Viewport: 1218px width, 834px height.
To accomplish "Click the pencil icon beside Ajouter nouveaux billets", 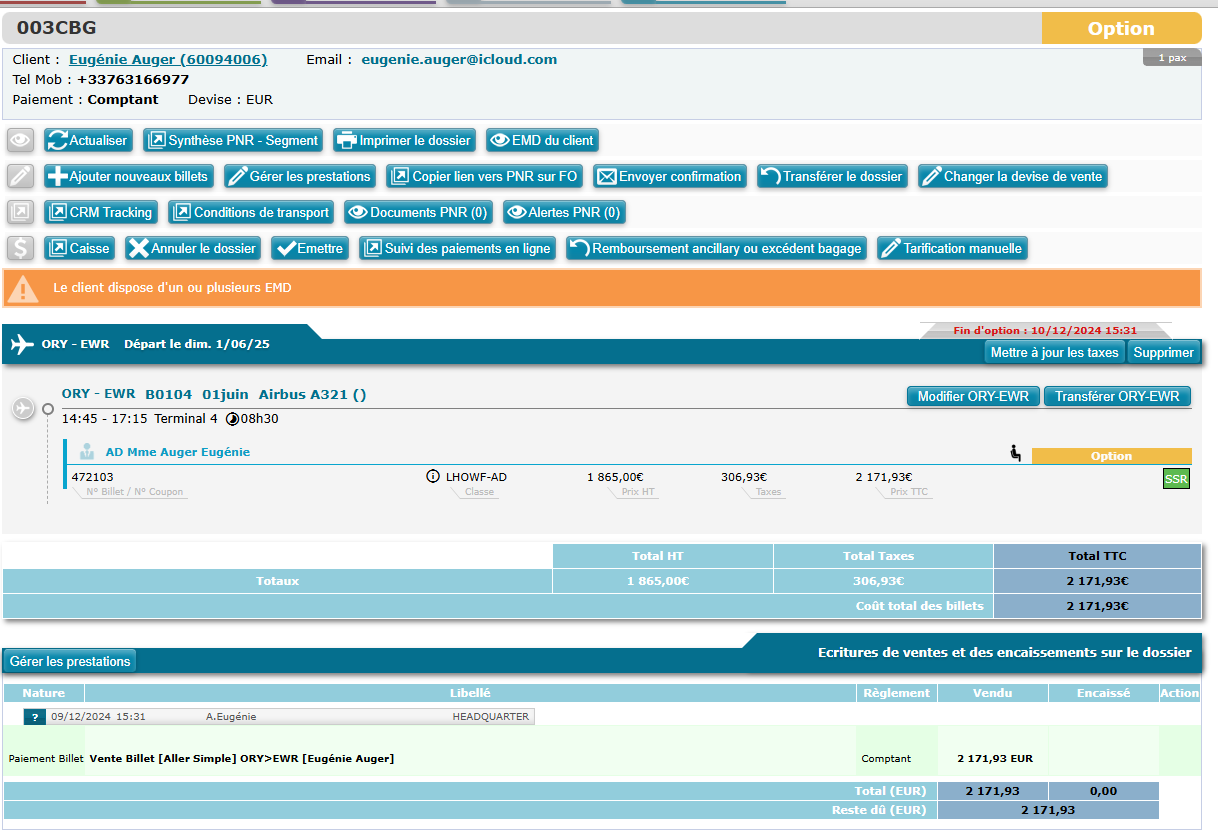I will pos(20,177).
